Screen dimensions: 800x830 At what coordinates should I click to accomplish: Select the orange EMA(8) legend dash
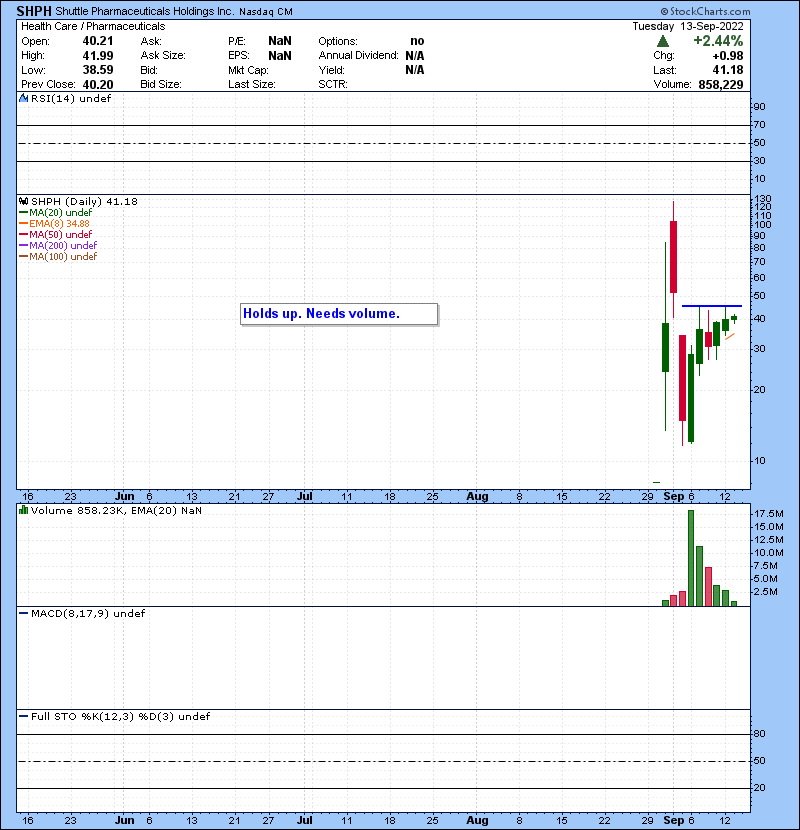coord(23,224)
